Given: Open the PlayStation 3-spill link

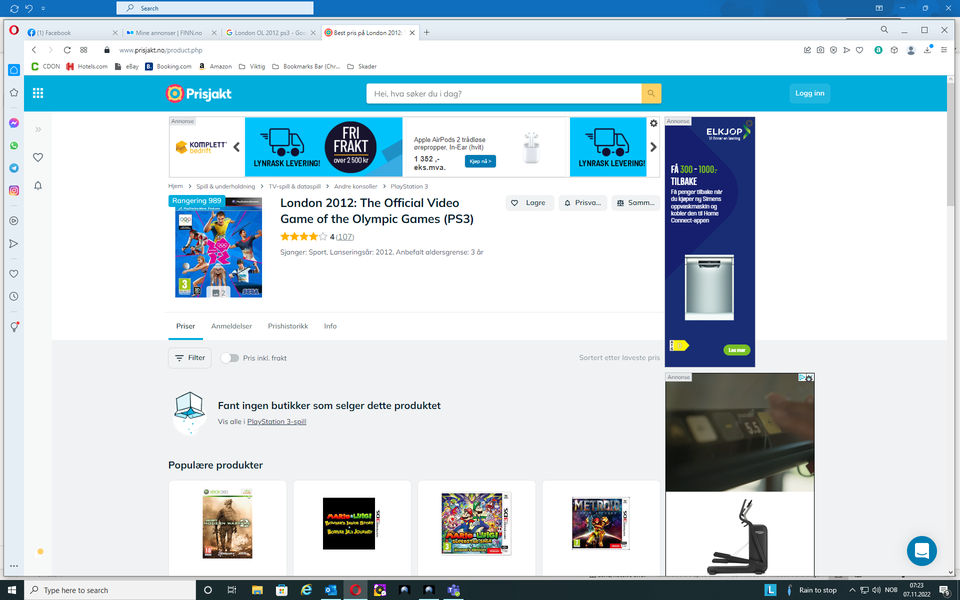Looking at the screenshot, I should (276, 422).
